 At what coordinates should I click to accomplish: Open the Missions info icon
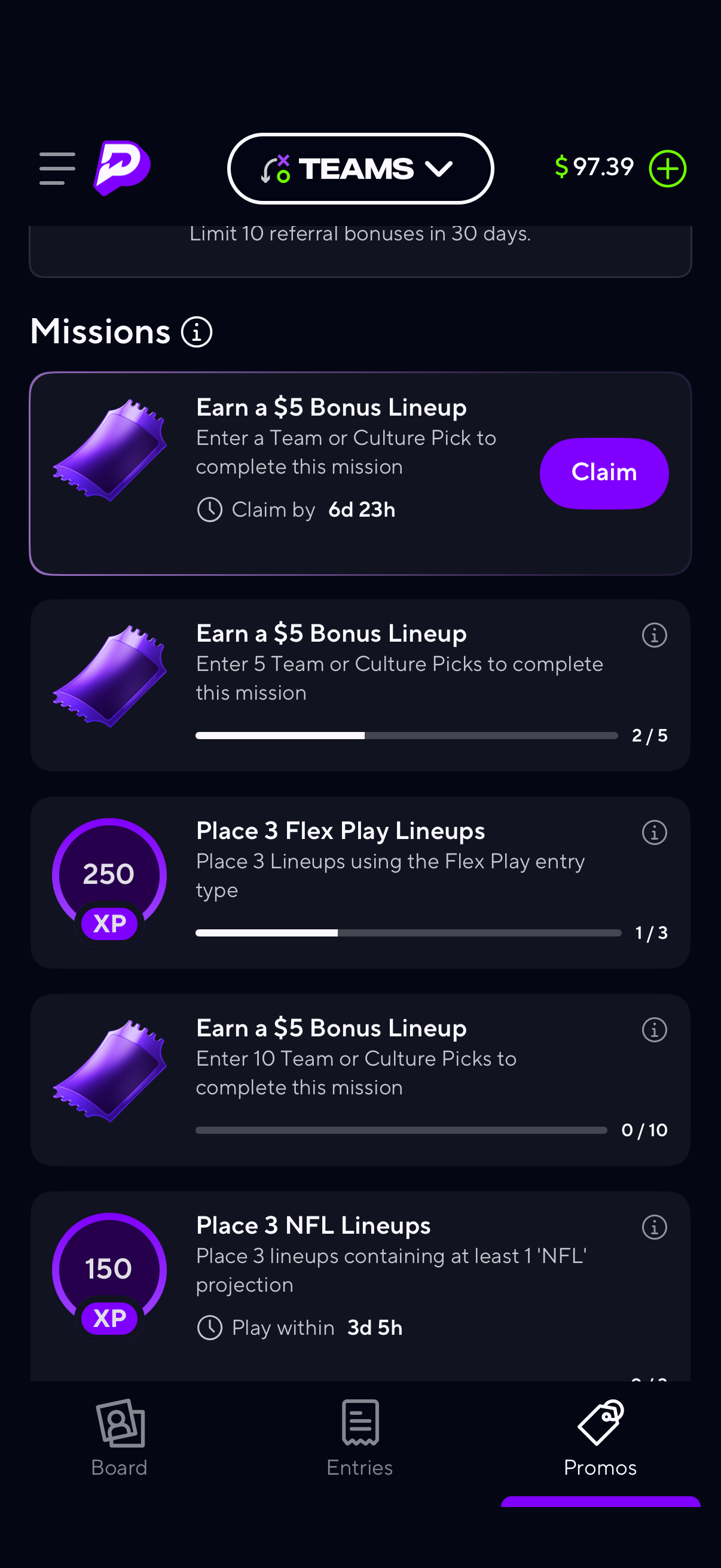(x=197, y=332)
